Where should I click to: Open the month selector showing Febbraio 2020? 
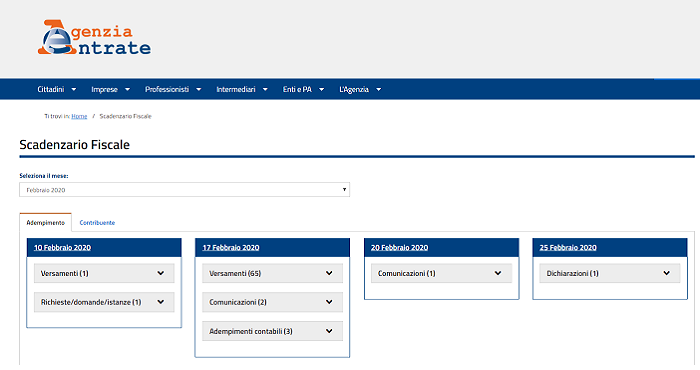coord(184,190)
